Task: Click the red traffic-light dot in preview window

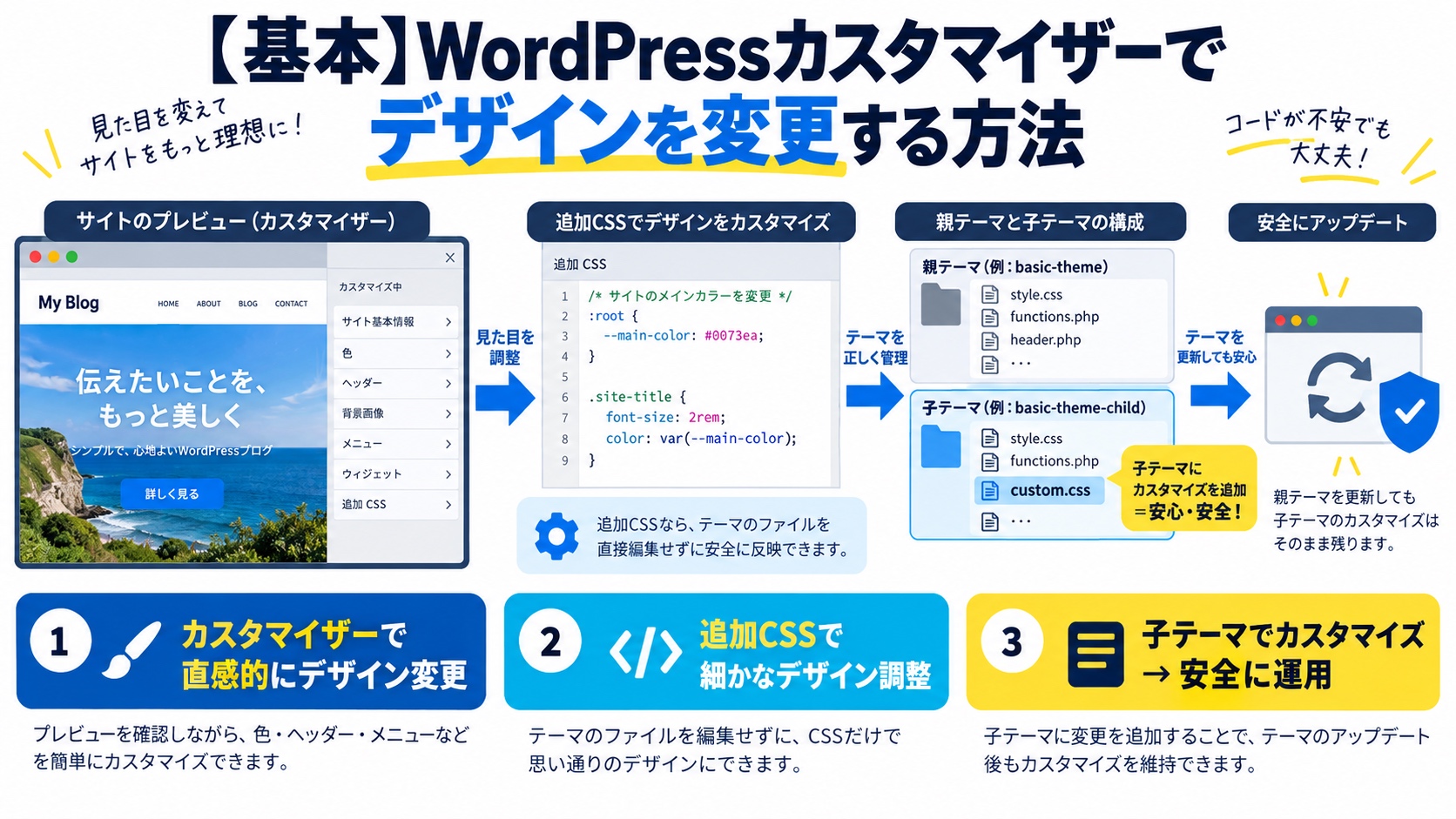Action: (36, 257)
